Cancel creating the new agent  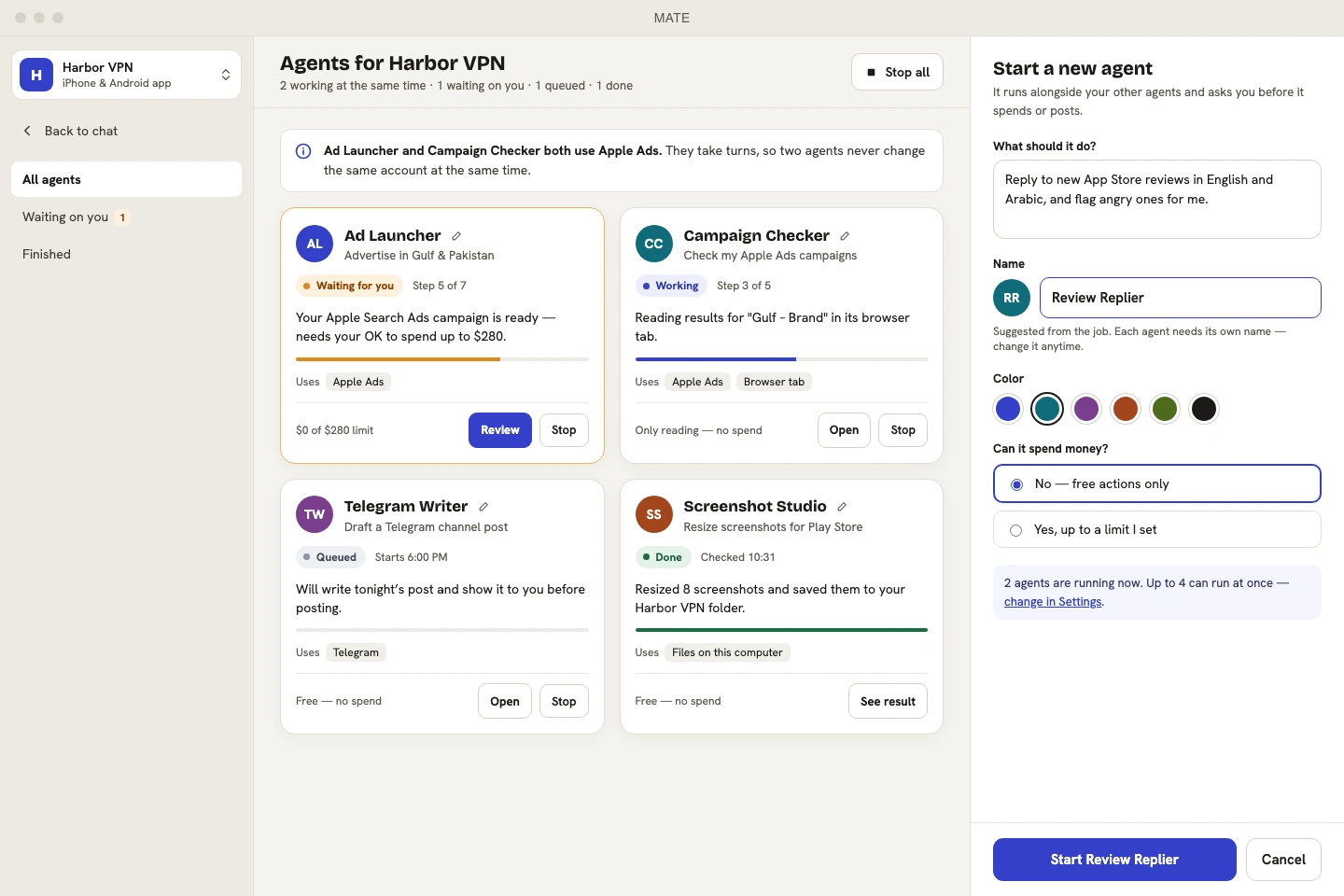point(1283,860)
